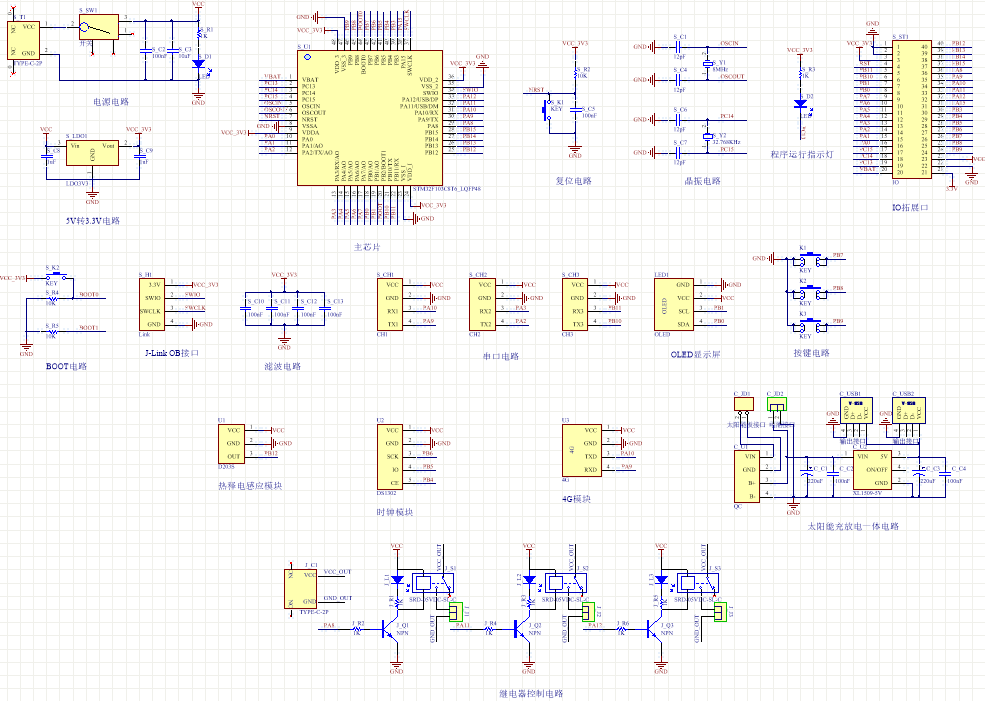Select the STM32F103C8T6 main chip body
This screenshot has height=701, width=985.
[369, 118]
